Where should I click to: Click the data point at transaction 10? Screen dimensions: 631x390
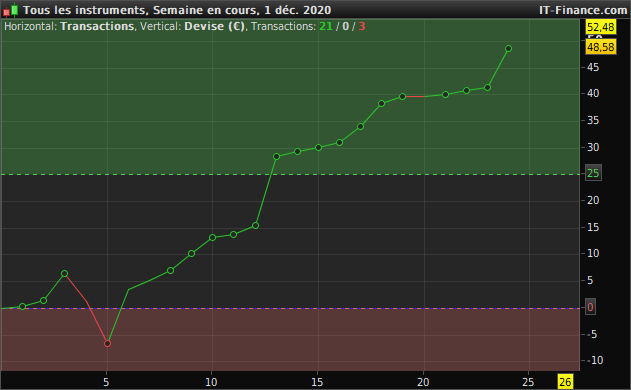(212, 238)
